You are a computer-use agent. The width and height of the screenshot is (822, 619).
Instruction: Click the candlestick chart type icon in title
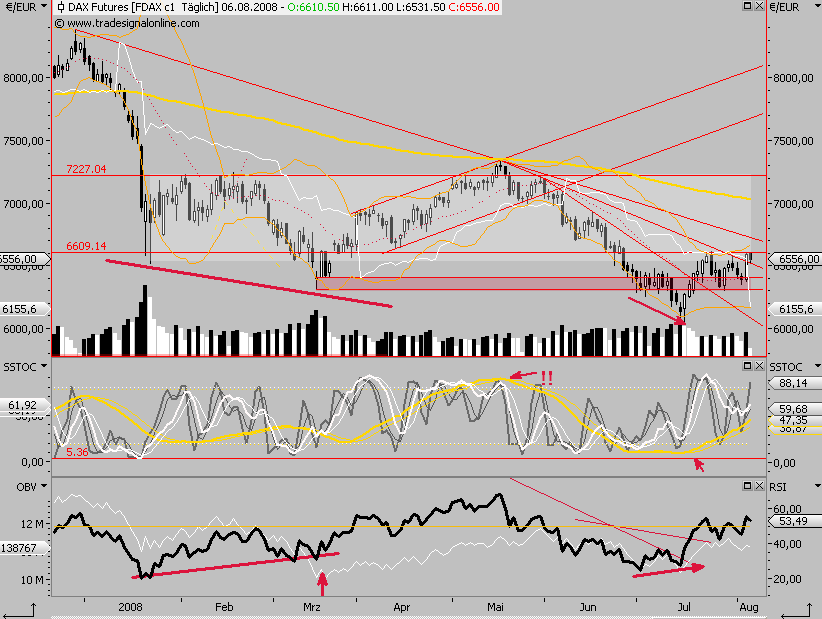pos(61,7)
